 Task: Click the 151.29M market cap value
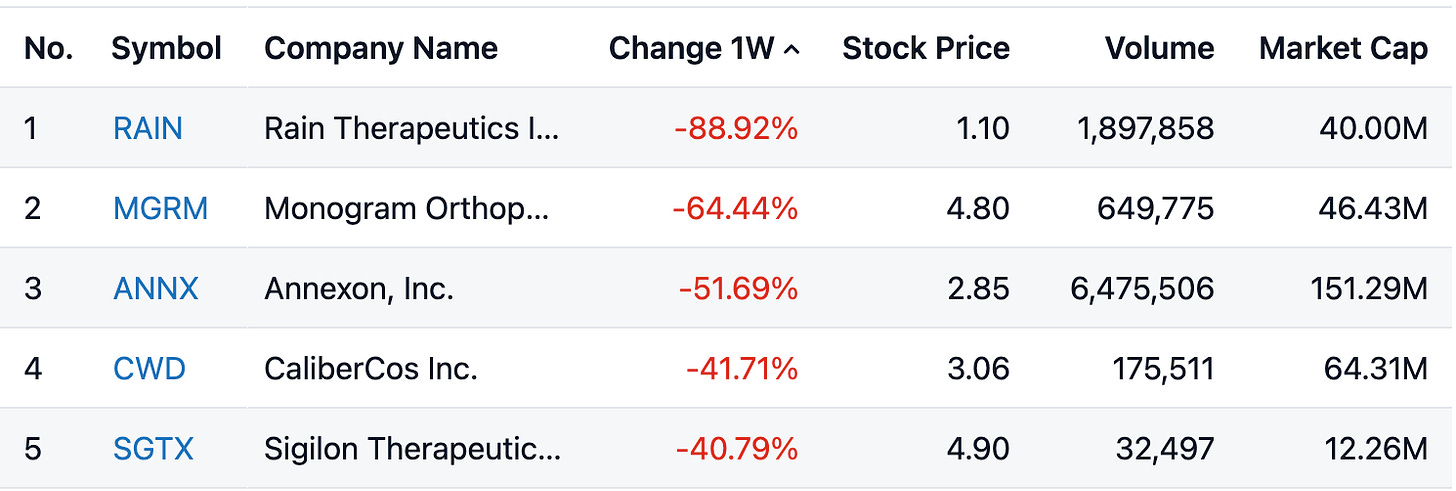pyautogui.click(x=1369, y=289)
